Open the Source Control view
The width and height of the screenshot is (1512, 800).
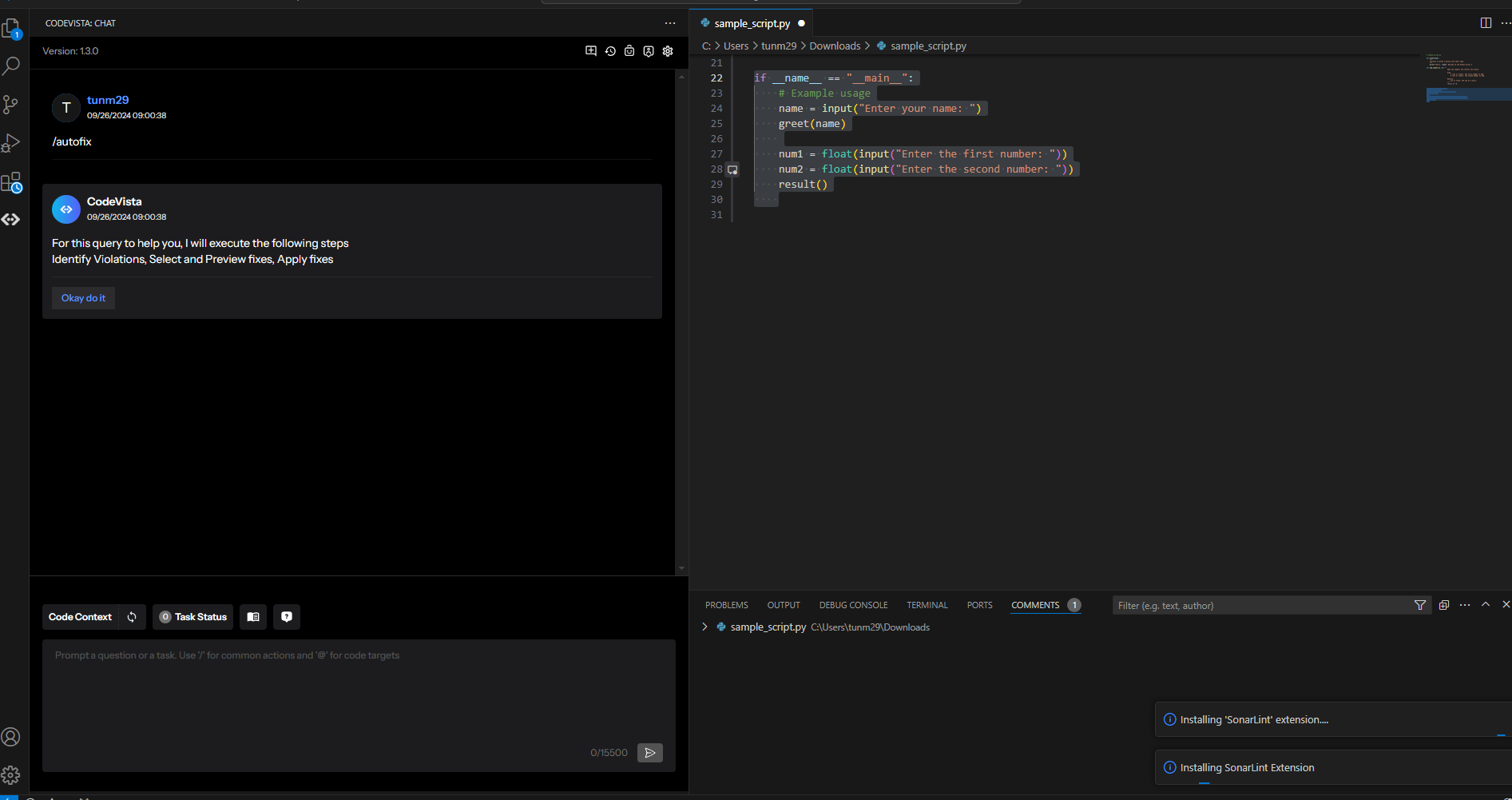pos(11,105)
